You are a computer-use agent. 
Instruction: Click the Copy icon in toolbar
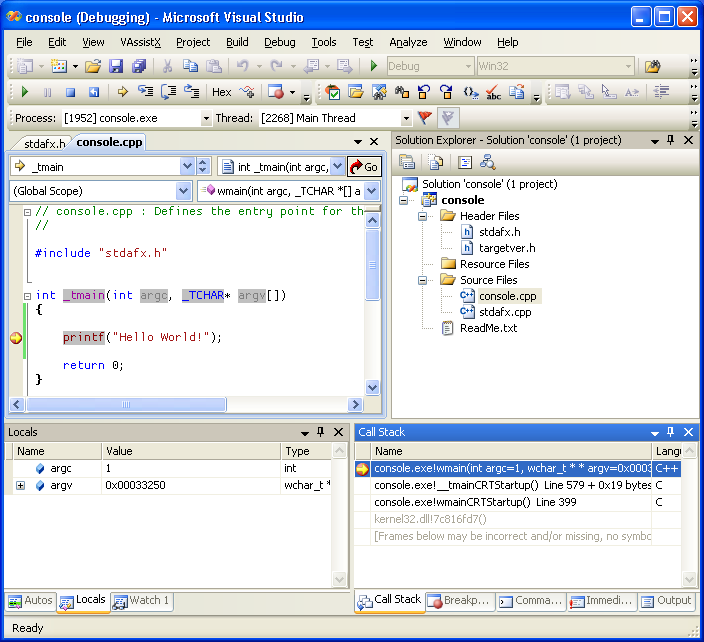pos(190,66)
